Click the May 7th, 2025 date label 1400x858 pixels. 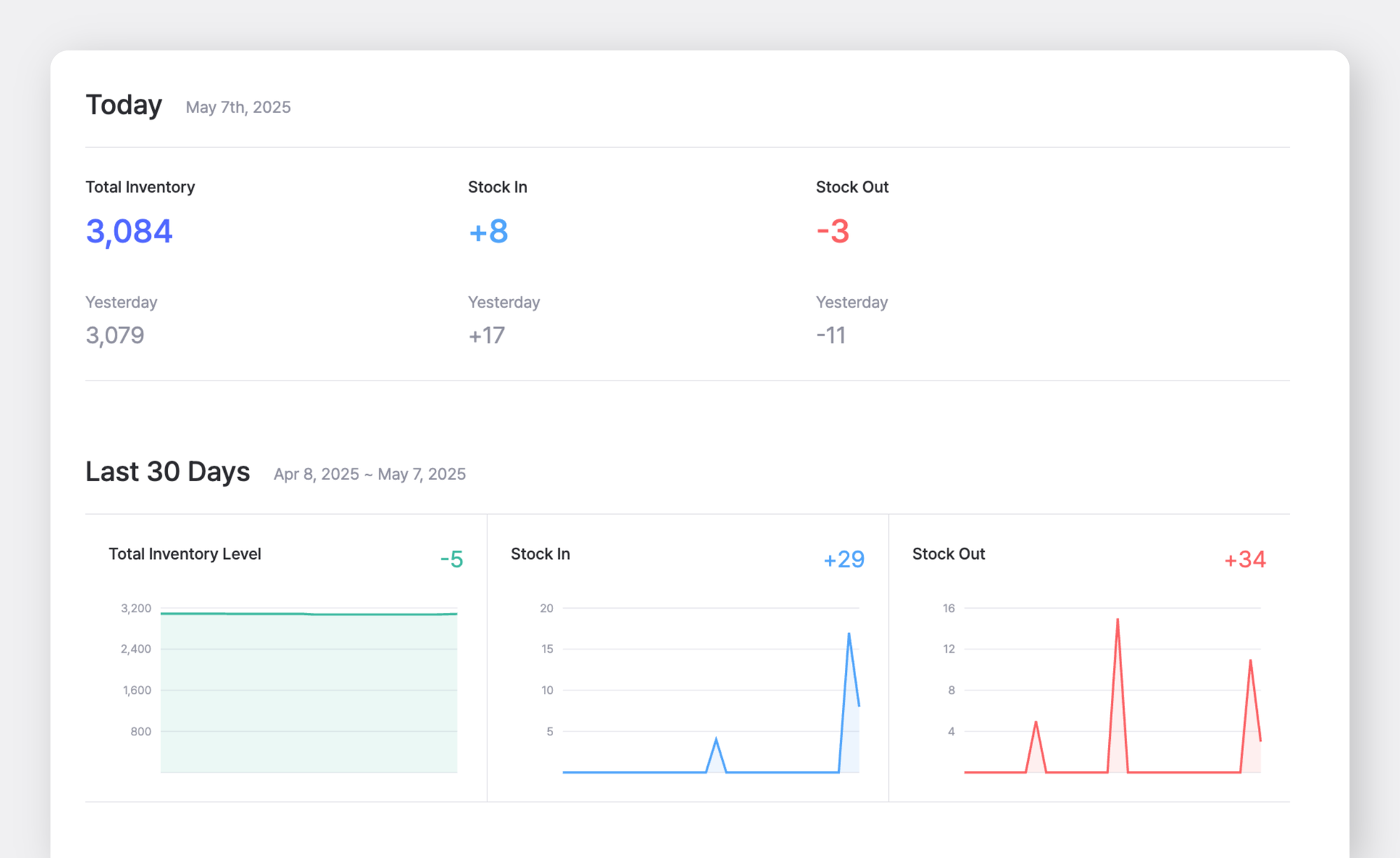point(238,107)
